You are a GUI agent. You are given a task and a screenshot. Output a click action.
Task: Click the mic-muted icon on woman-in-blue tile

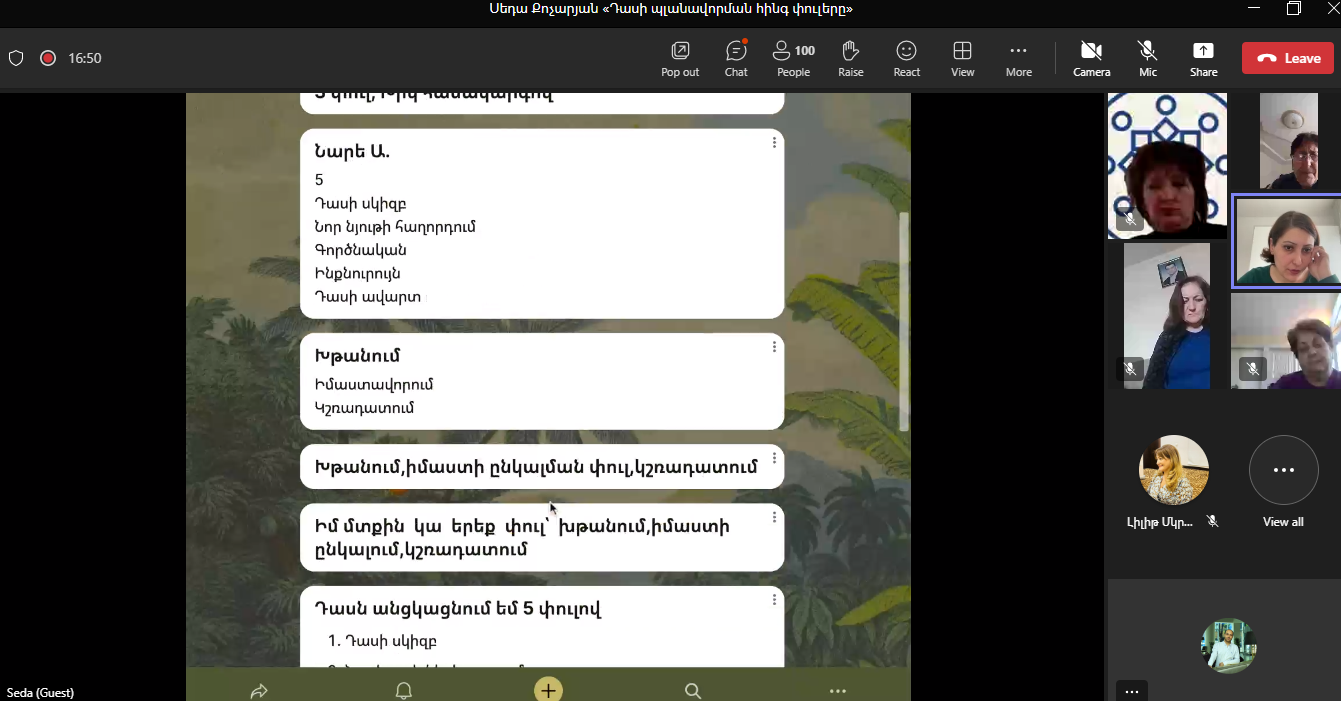click(x=1129, y=369)
